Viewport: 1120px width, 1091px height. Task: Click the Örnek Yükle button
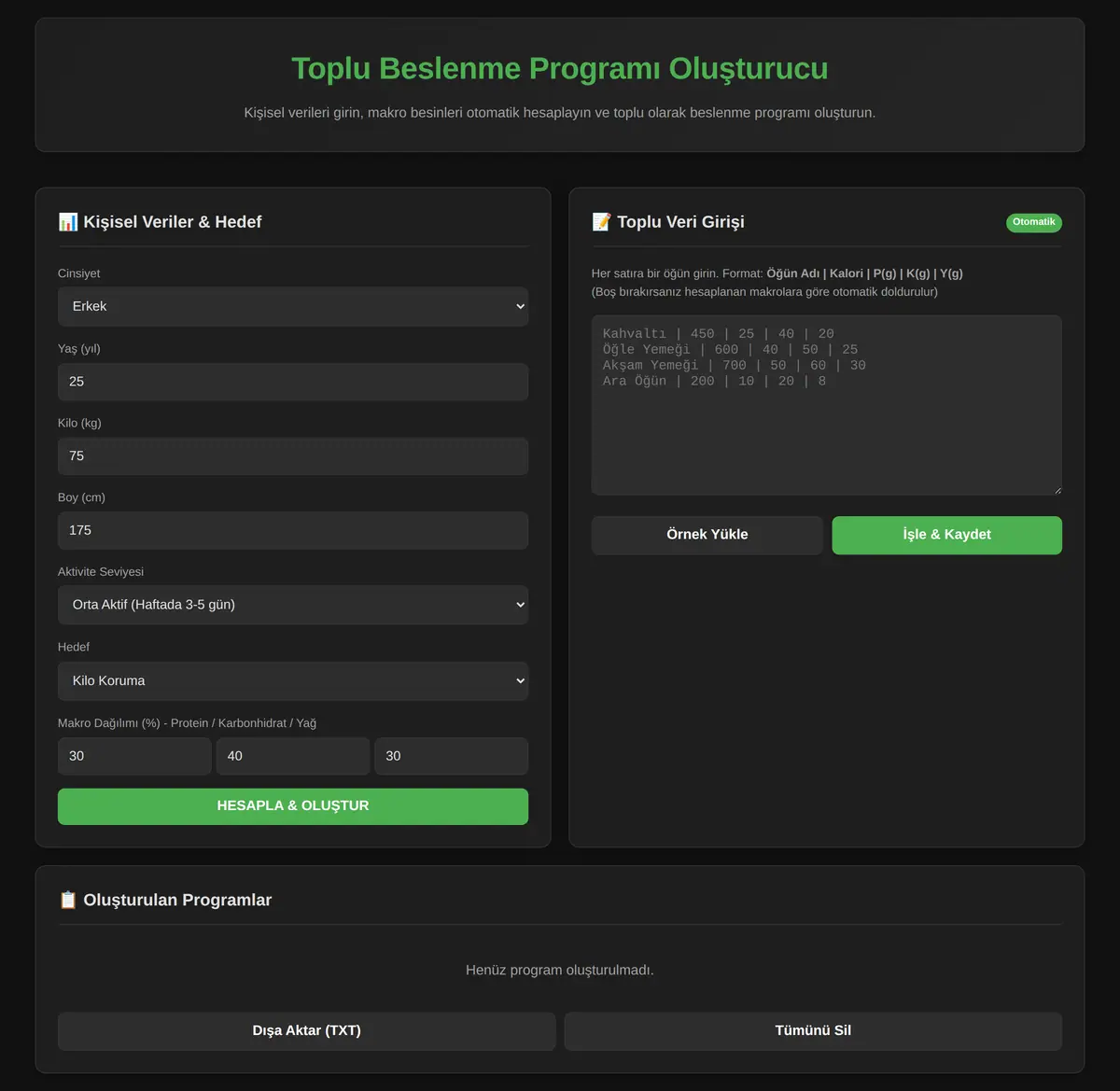[x=707, y=535]
